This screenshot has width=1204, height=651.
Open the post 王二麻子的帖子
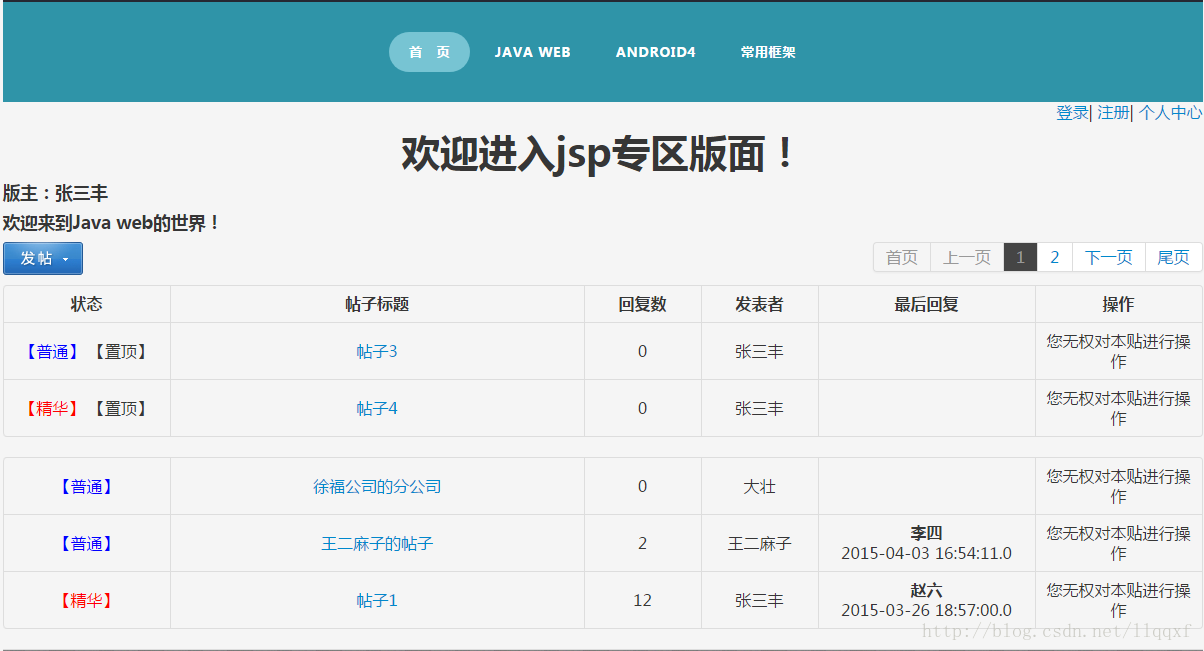pyautogui.click(x=377, y=543)
